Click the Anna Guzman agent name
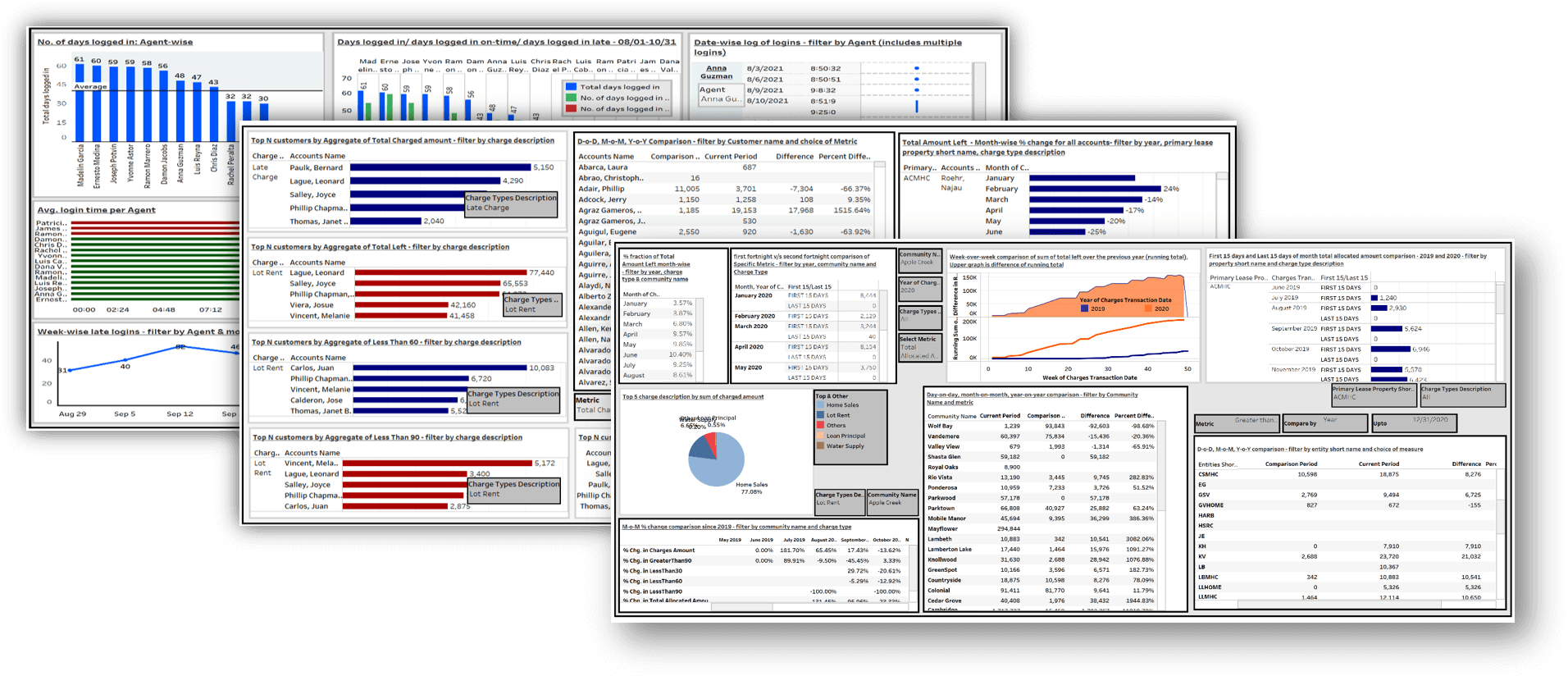The image size is (1568, 676). coord(717,72)
